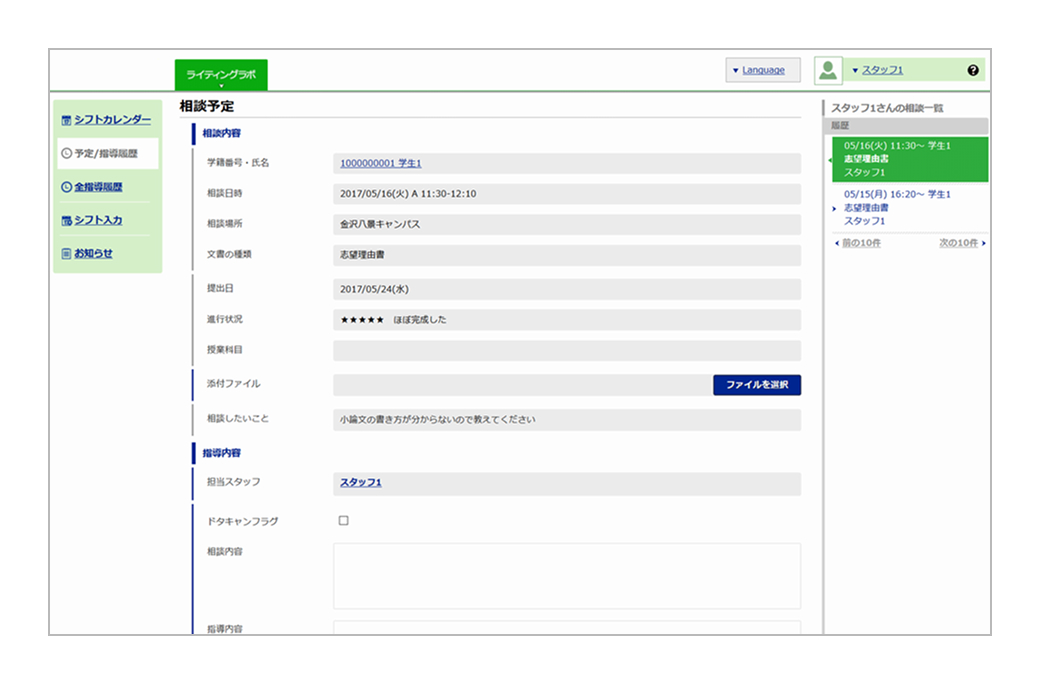Expand the スタッフ1 user menu
This screenshot has height=684, width=1040.
(x=881, y=70)
